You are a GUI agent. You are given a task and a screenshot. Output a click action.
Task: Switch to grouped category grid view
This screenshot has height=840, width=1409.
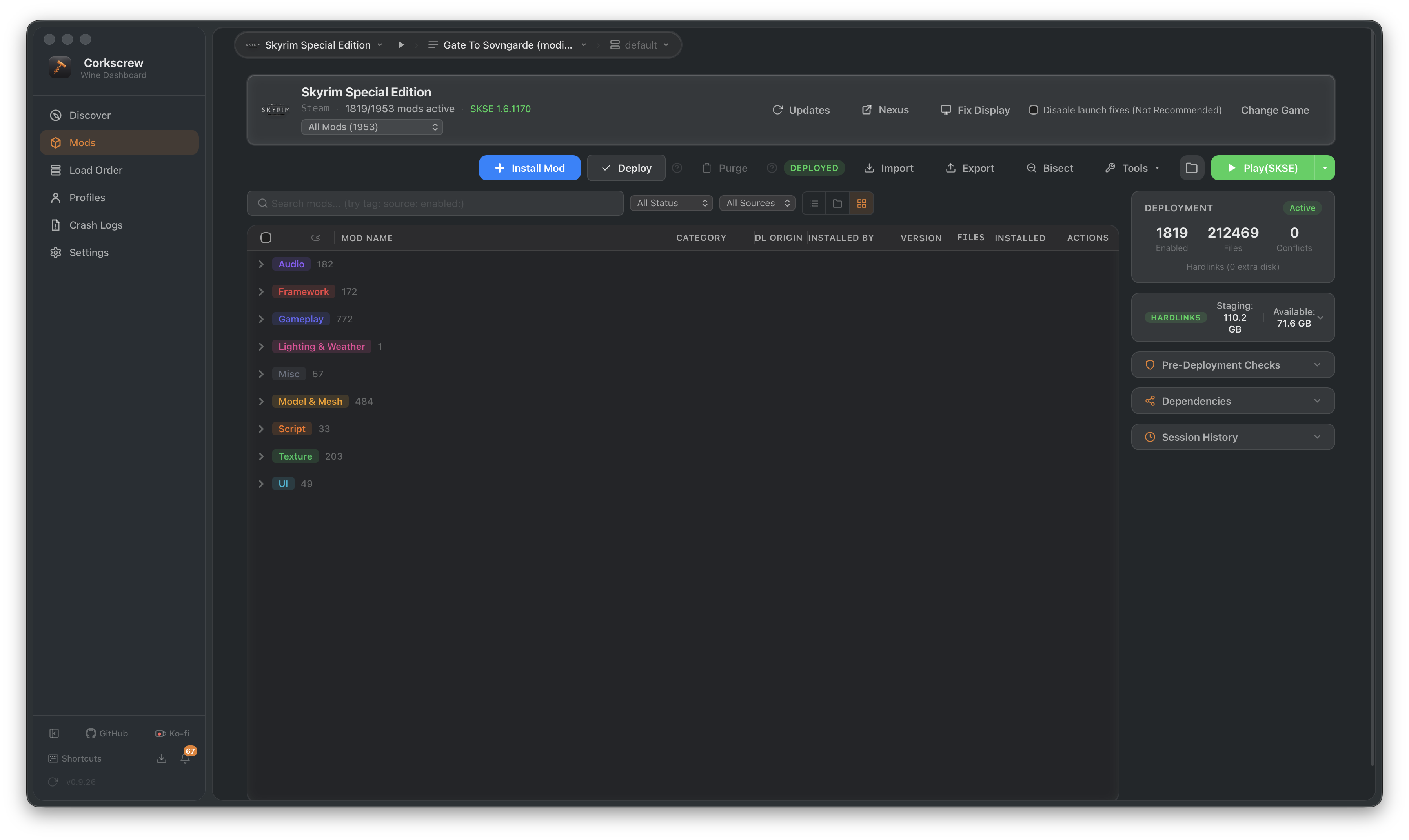861,203
